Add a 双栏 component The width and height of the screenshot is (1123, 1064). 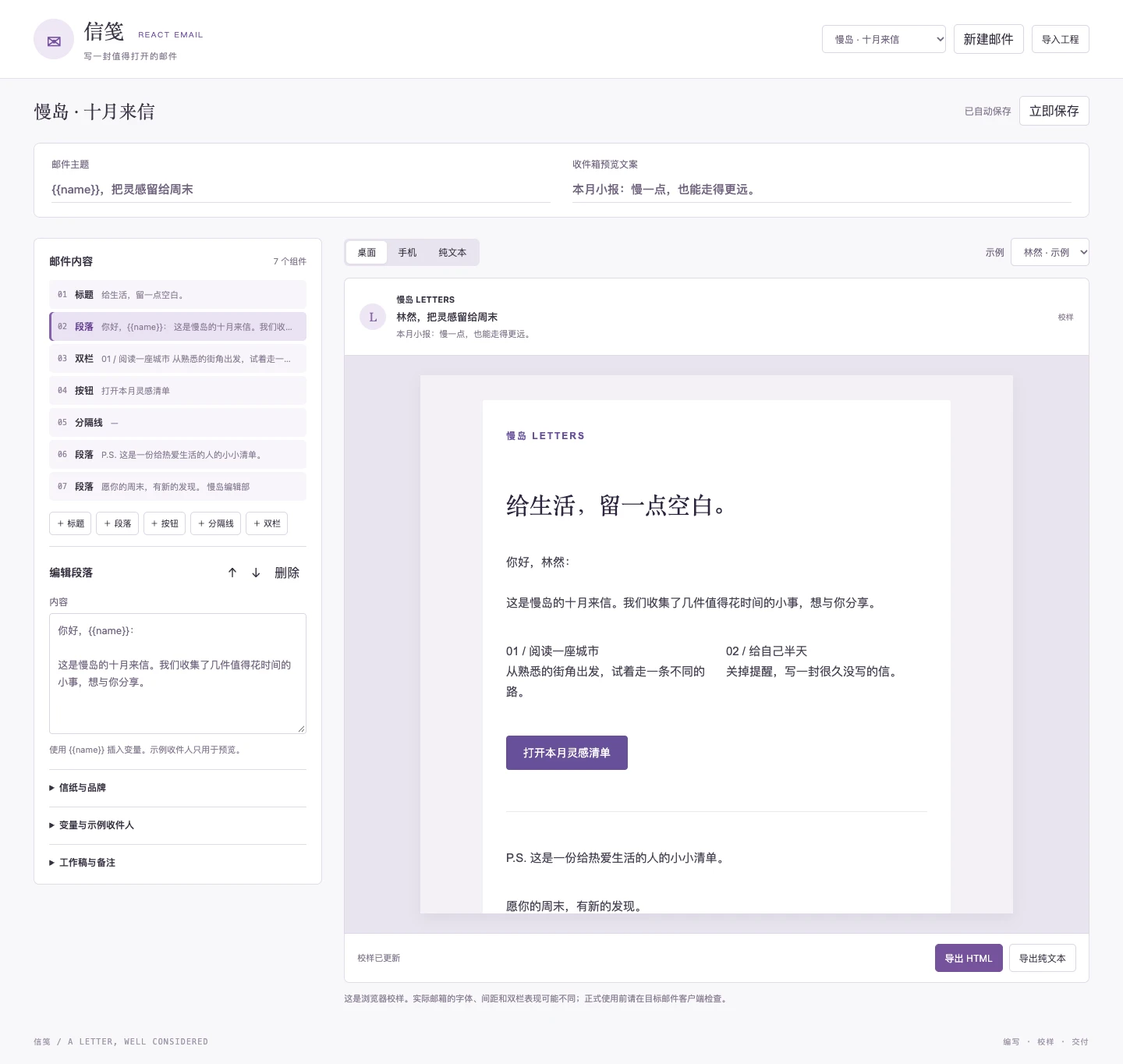(x=267, y=523)
